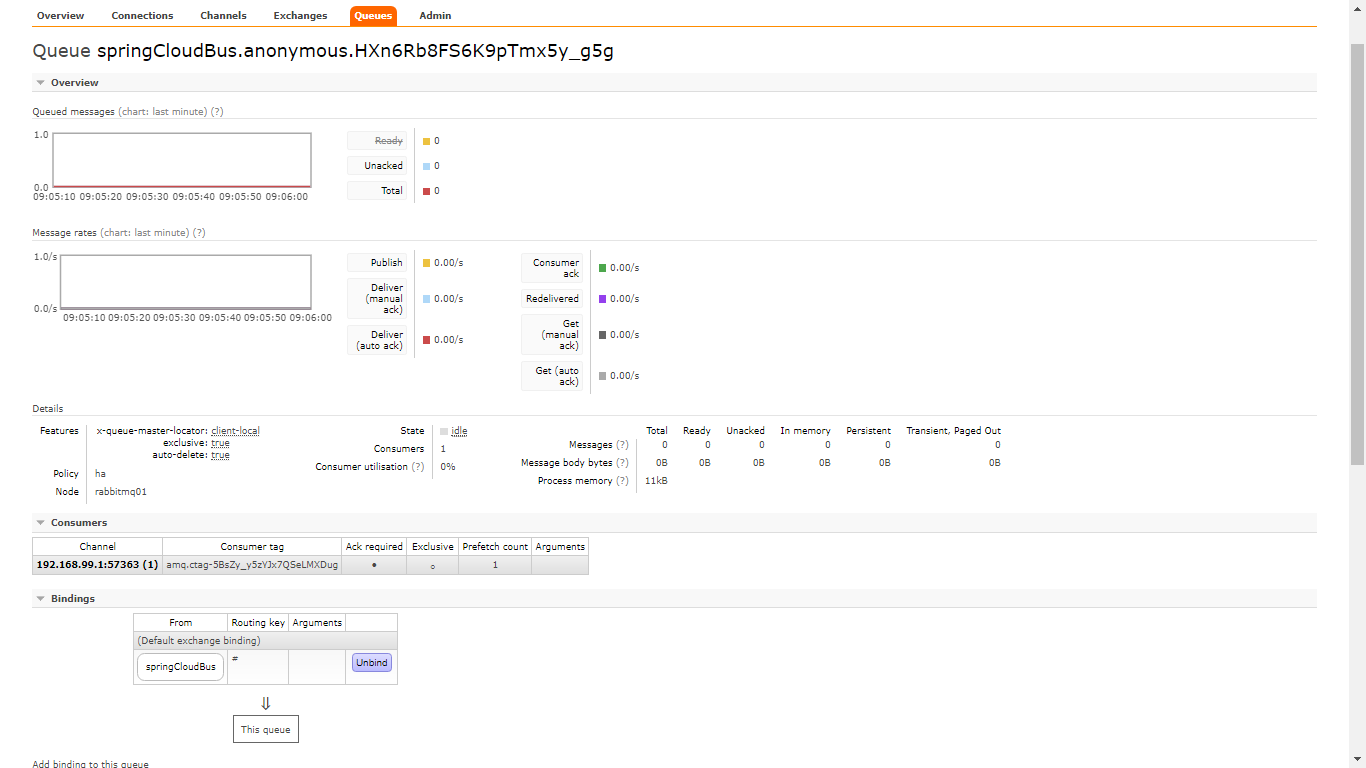Open help for Message rates chart
This screenshot has width=1366, height=768.
[x=198, y=233]
